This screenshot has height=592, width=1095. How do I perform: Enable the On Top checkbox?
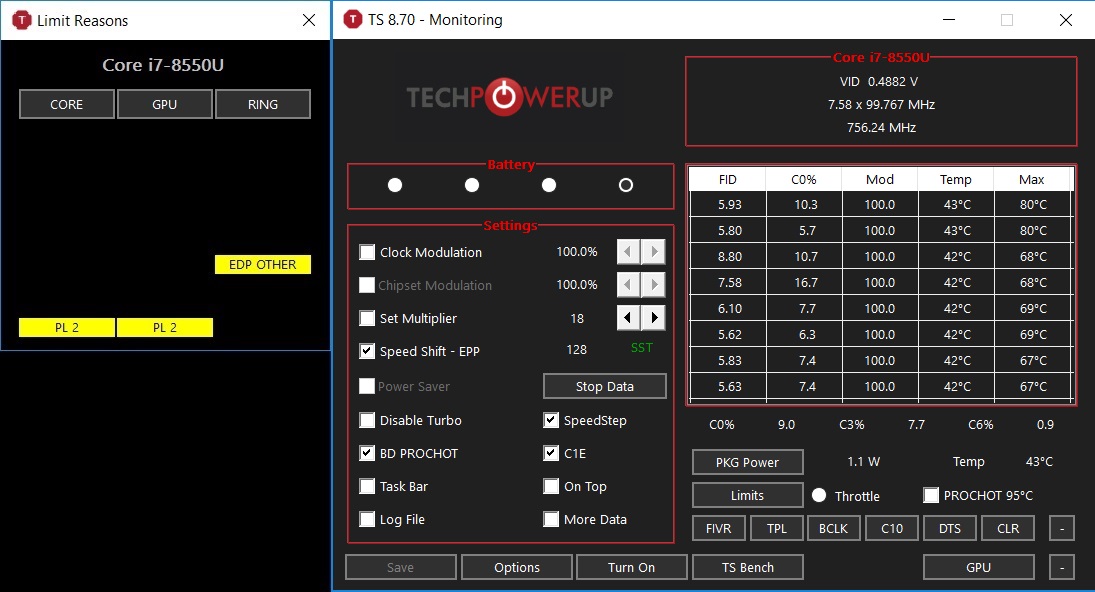click(551, 486)
